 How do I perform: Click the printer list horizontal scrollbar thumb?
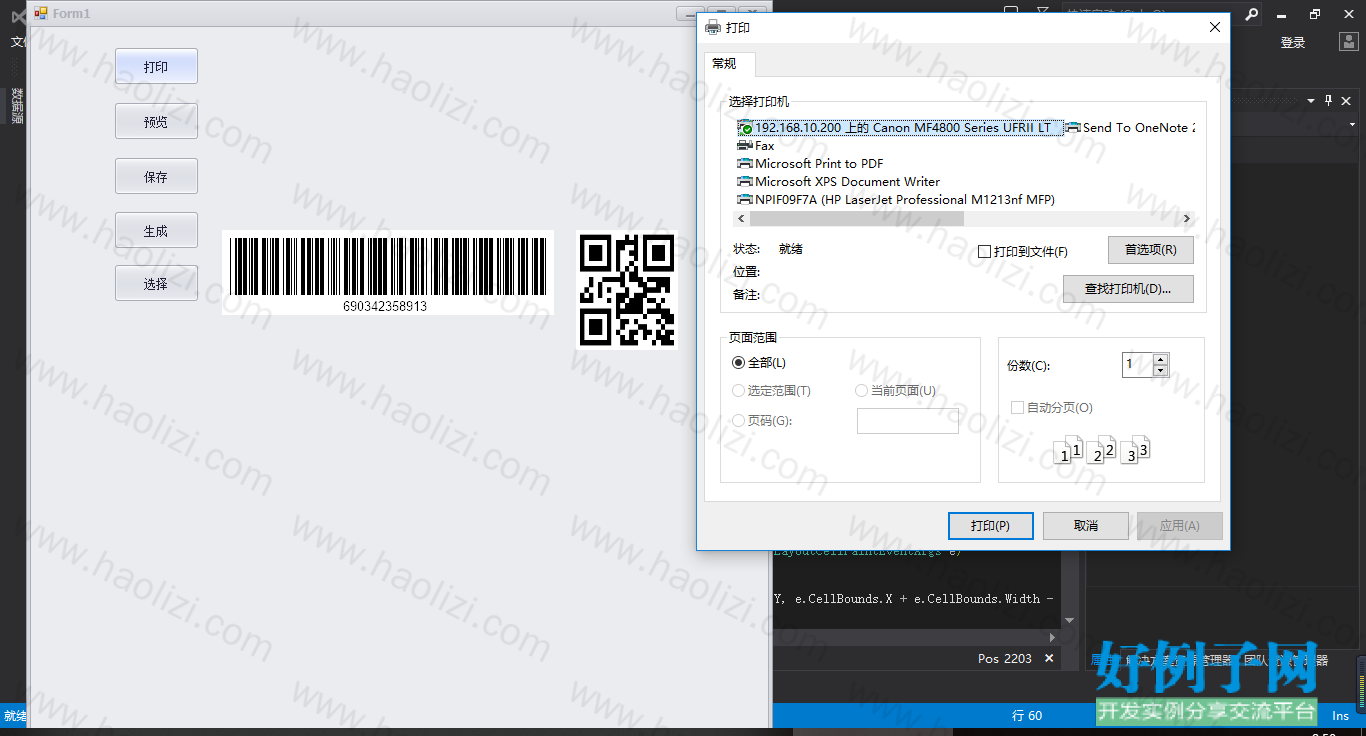click(x=857, y=218)
